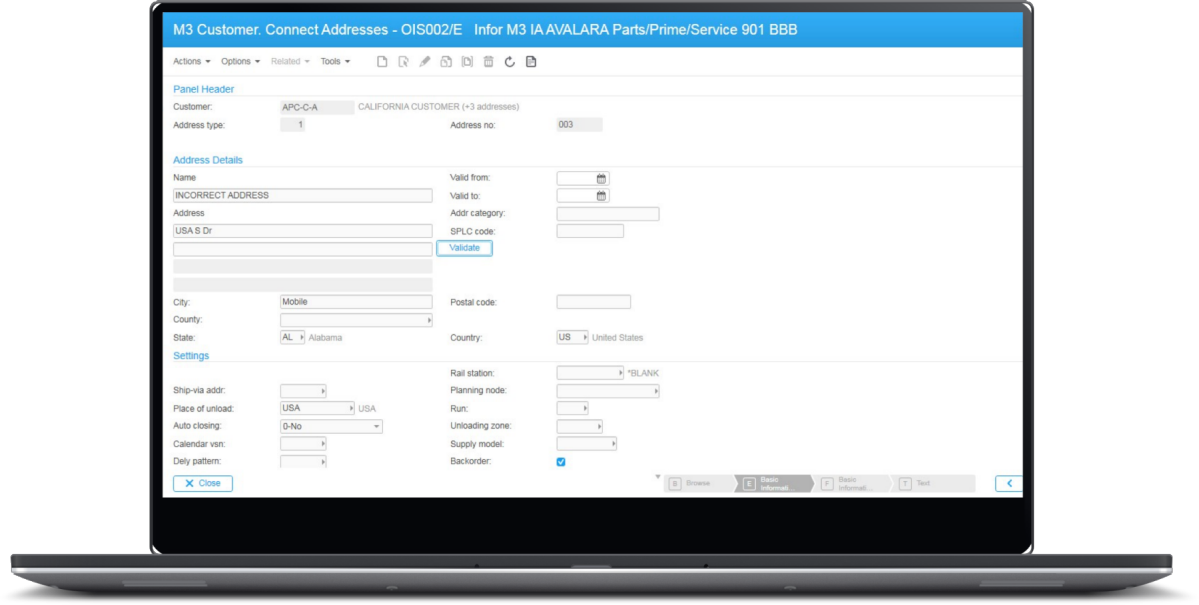Enable the Backorder checkbox

pyautogui.click(x=559, y=462)
